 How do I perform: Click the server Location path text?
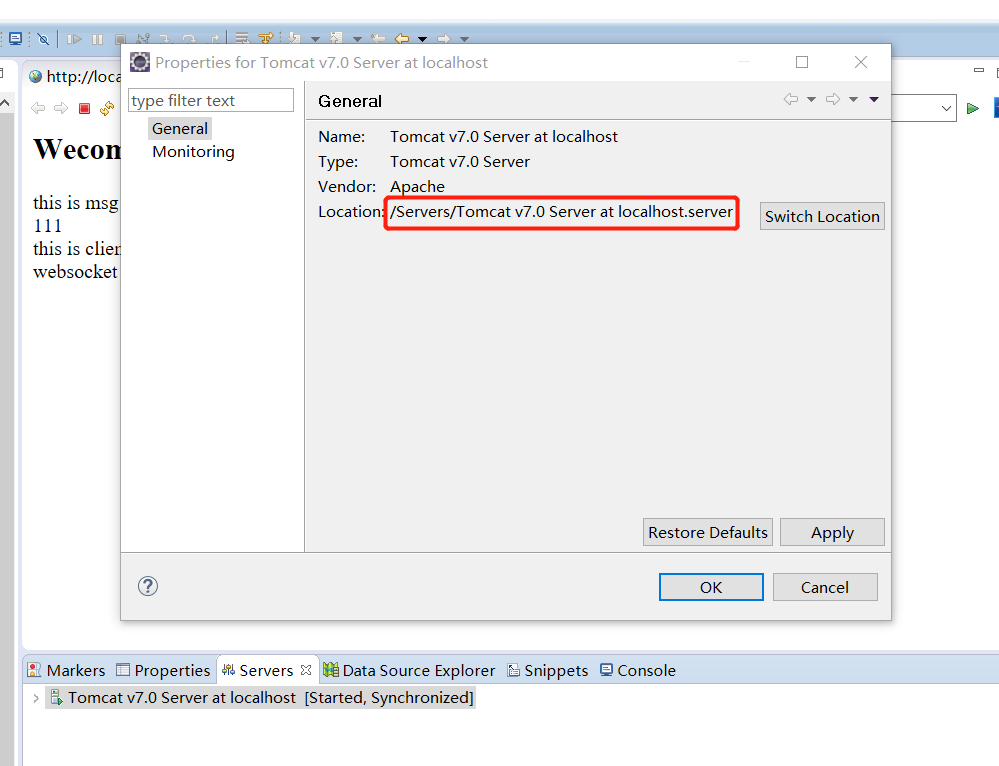pos(561,212)
